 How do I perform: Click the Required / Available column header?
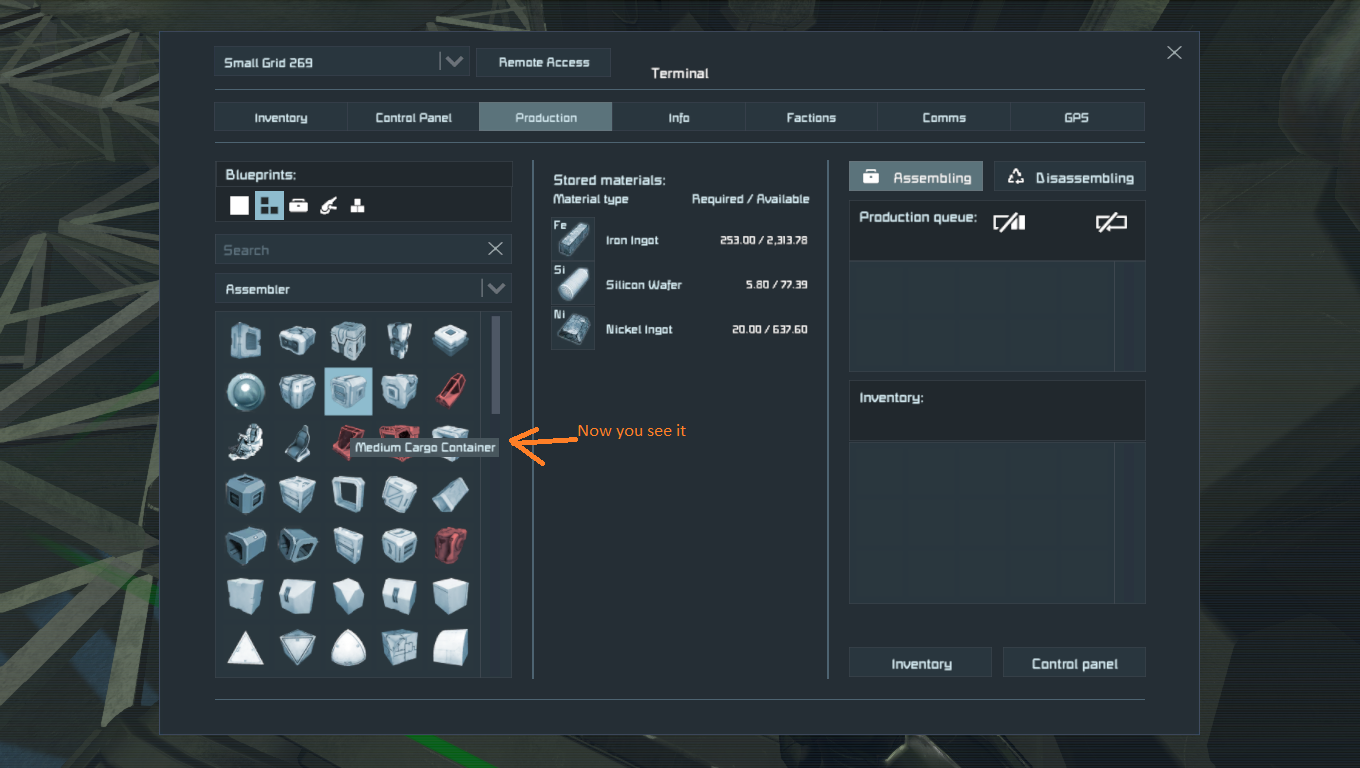pyautogui.click(x=750, y=199)
